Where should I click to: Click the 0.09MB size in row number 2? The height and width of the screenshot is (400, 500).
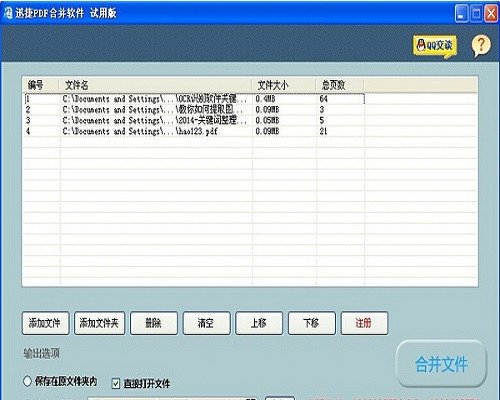267,110
